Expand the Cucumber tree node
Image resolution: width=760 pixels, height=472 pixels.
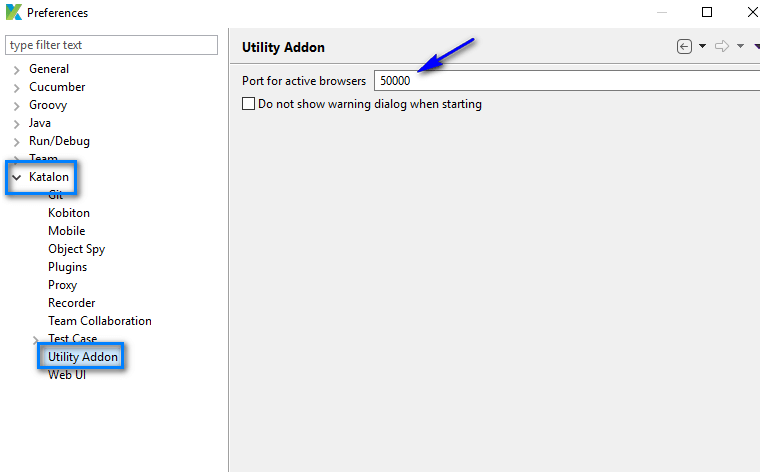tap(16, 88)
